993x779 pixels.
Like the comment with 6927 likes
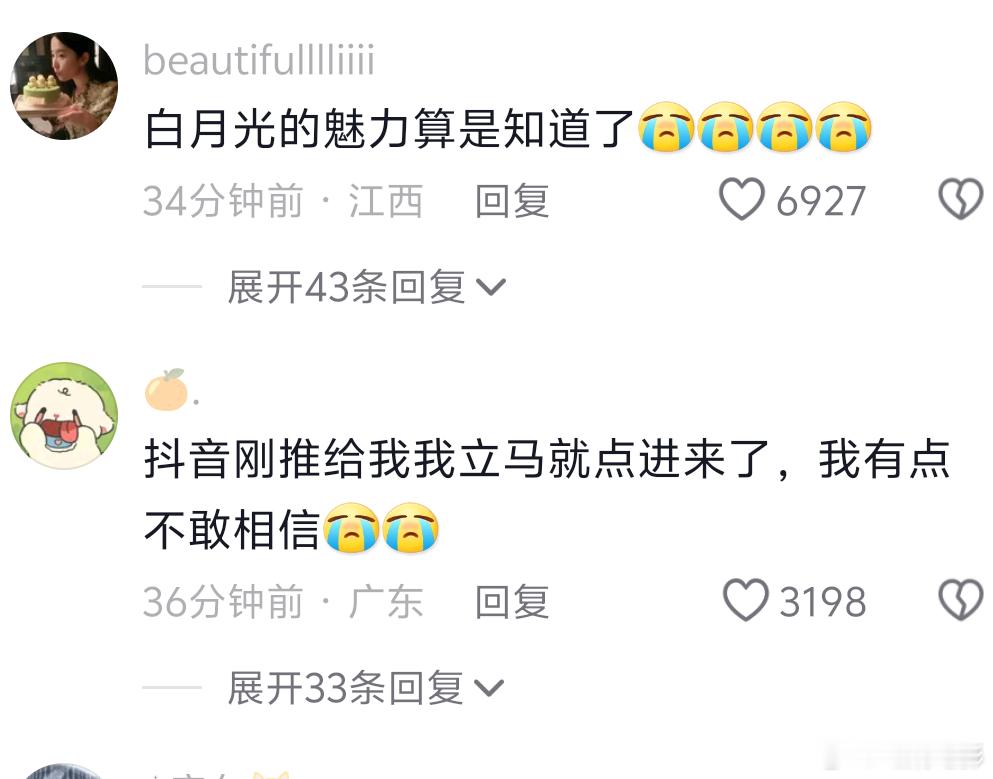[x=742, y=200]
